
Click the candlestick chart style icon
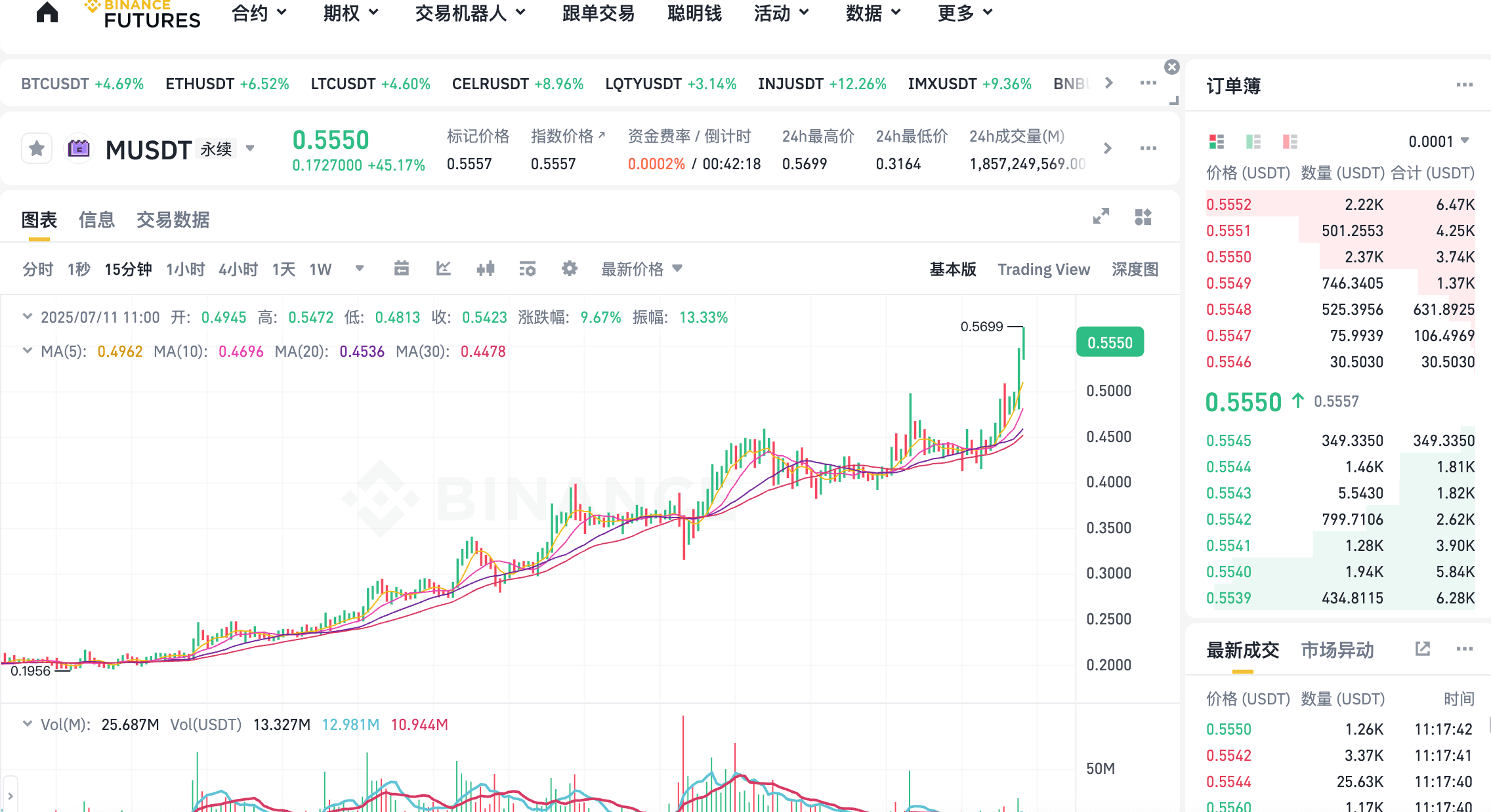[x=486, y=269]
